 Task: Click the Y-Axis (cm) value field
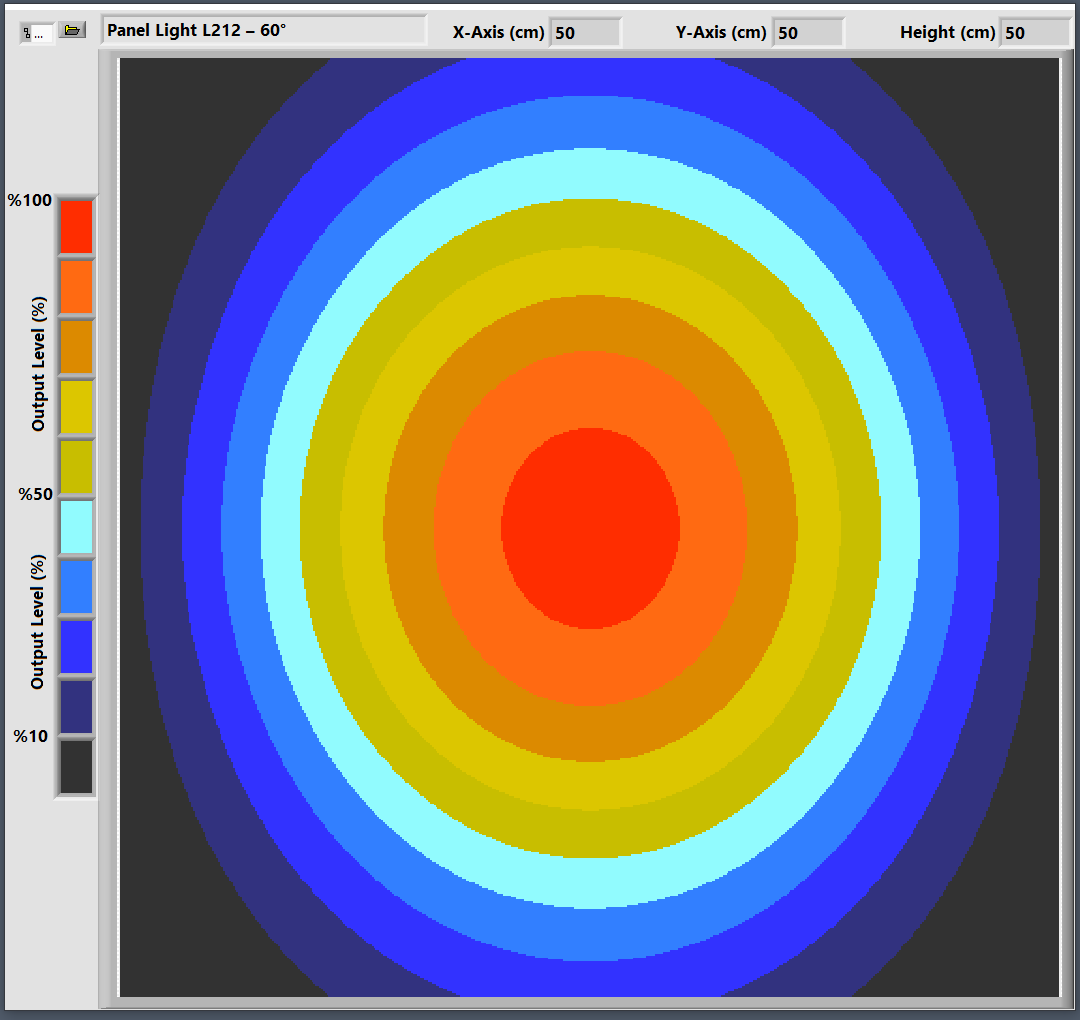point(807,33)
